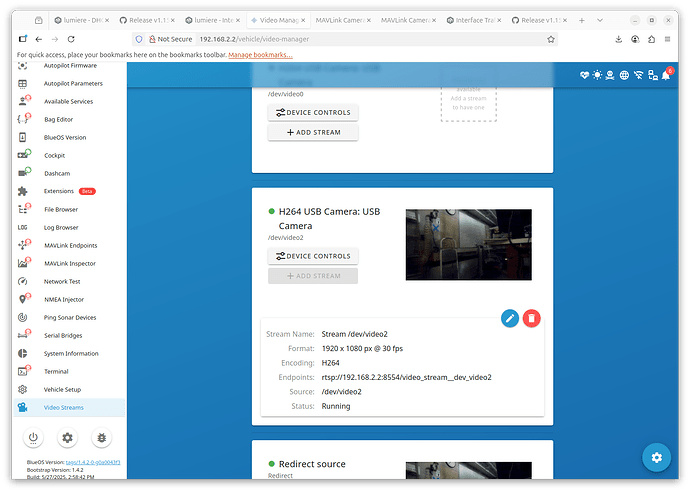Click the health monitor heart icon
This screenshot has width=690, height=491.
[x=584, y=75]
